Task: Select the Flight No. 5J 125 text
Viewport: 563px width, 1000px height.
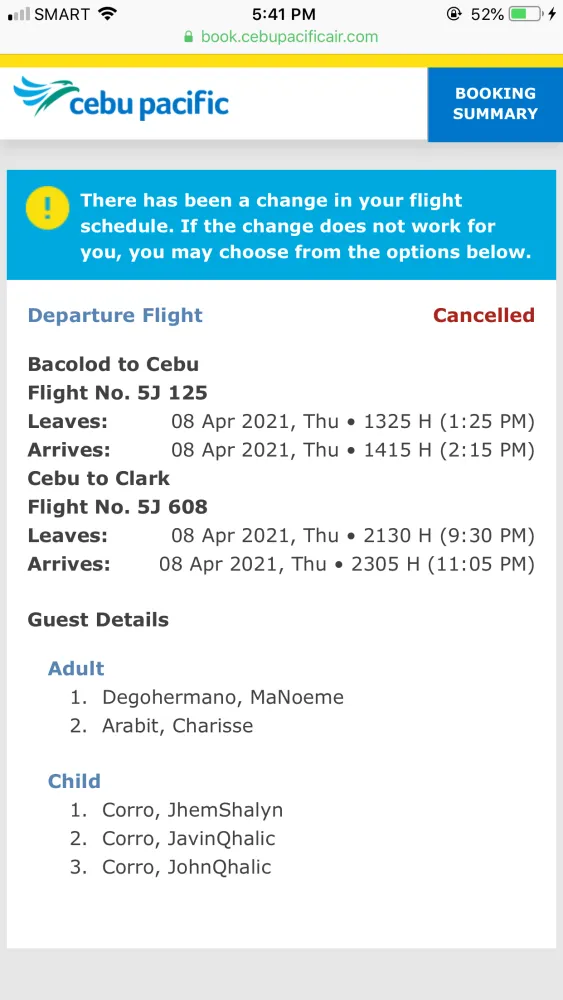Action: (x=117, y=392)
